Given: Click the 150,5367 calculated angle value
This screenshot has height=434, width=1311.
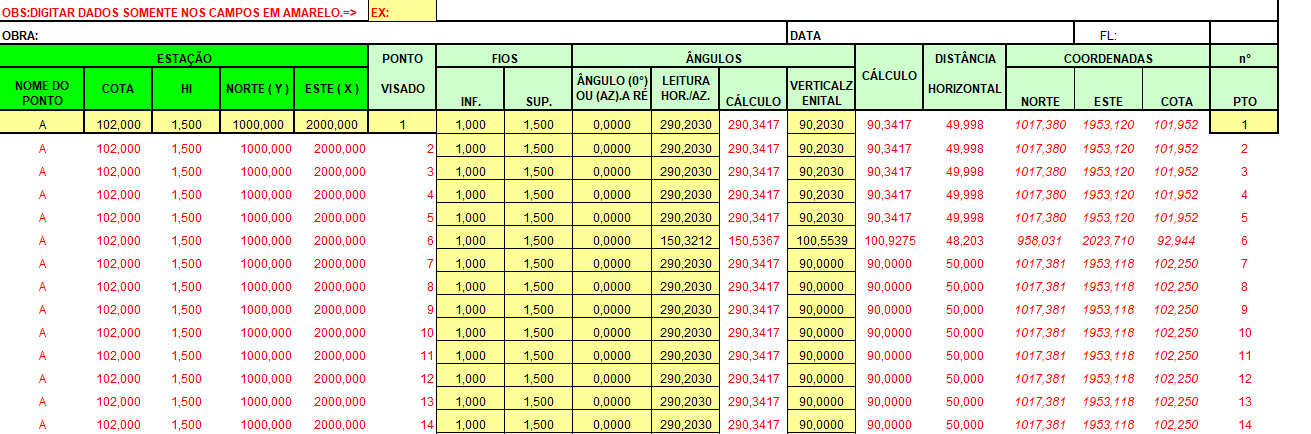Looking at the screenshot, I should click(x=753, y=241).
